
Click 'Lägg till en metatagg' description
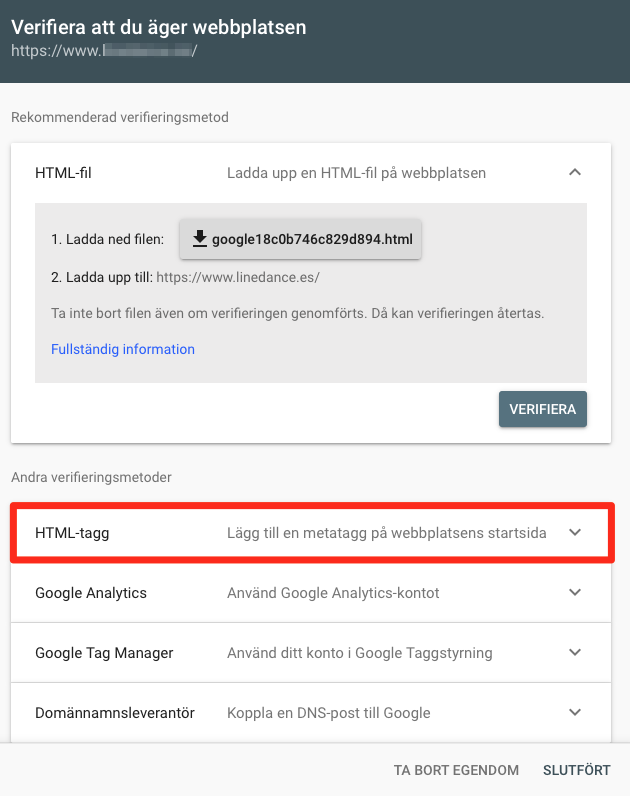coord(387,533)
